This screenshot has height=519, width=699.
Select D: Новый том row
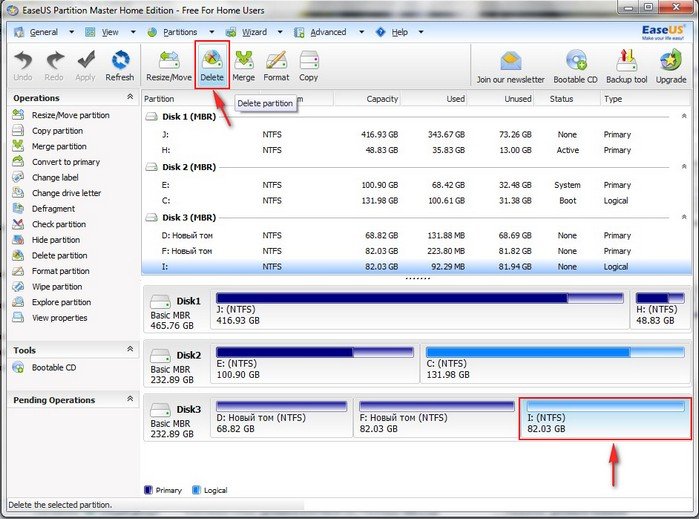[x=417, y=235]
